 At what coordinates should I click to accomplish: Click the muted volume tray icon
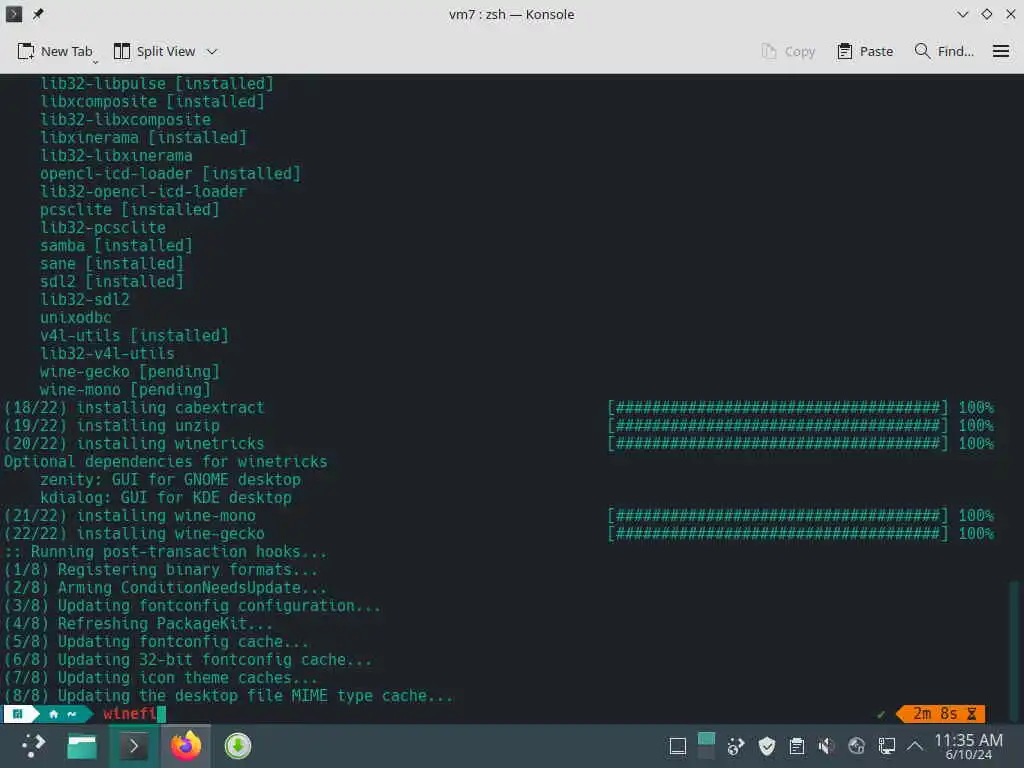(826, 746)
